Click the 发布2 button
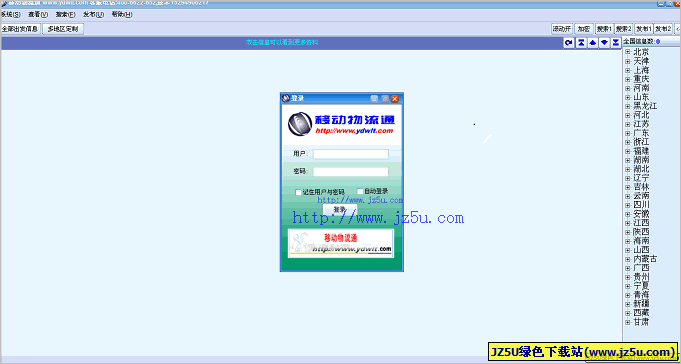Screen dimensions: 681x364 [x=663, y=29]
